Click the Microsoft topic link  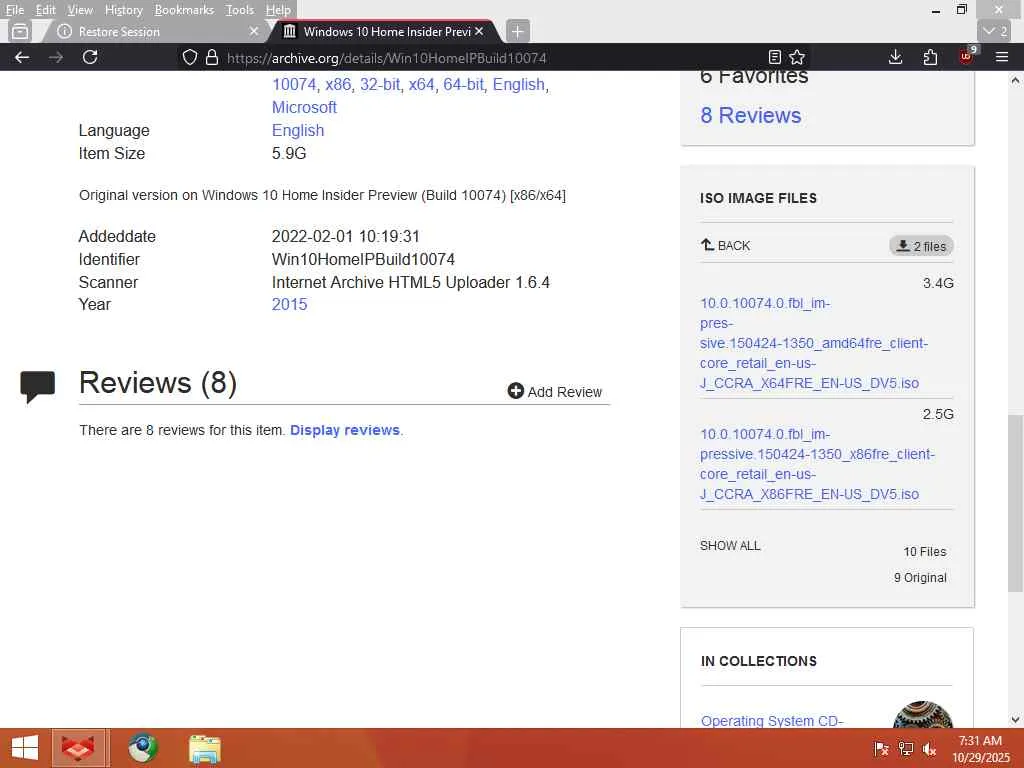pos(304,107)
